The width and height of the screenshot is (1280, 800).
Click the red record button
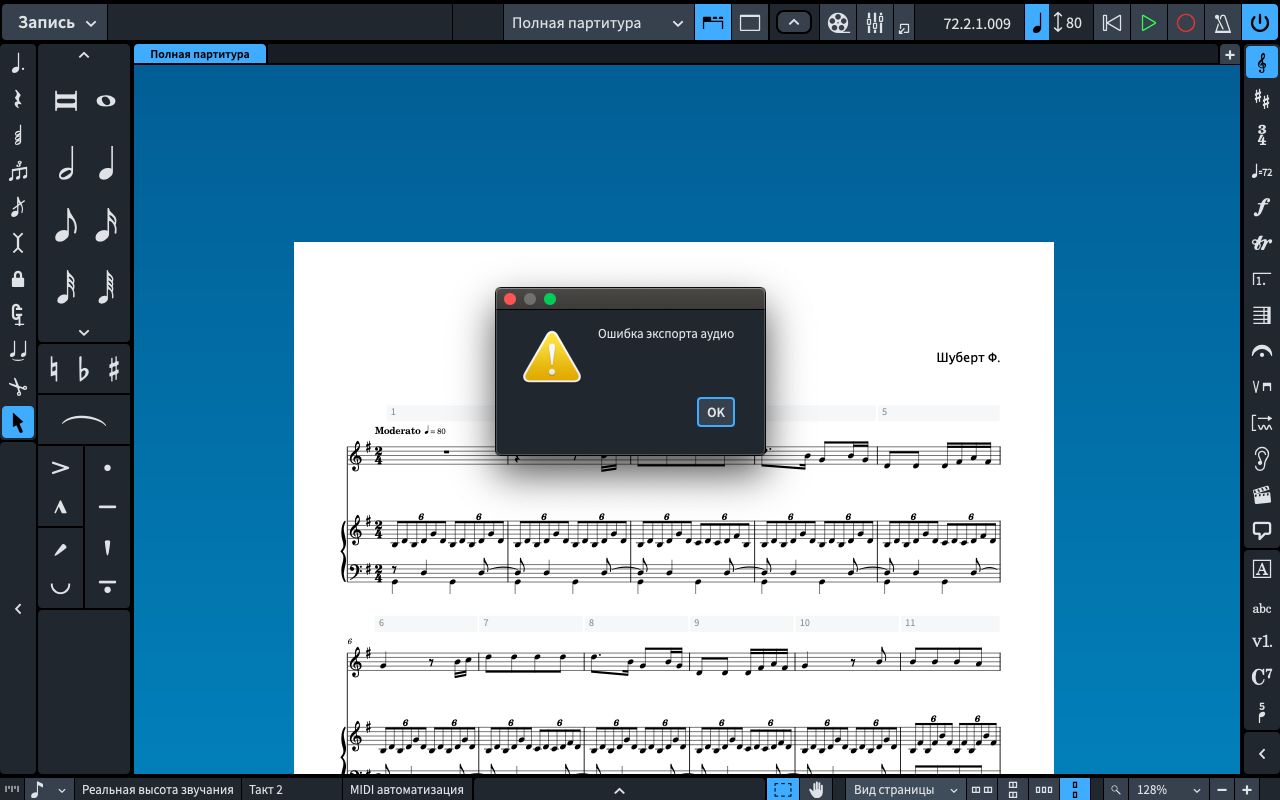pos(1186,22)
